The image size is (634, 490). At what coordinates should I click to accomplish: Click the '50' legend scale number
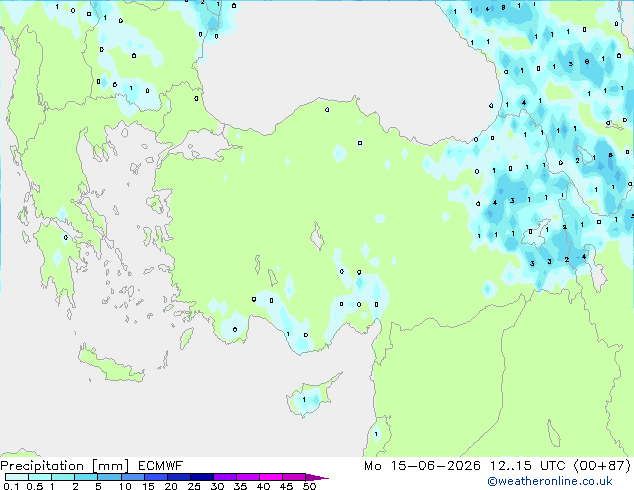(309, 486)
